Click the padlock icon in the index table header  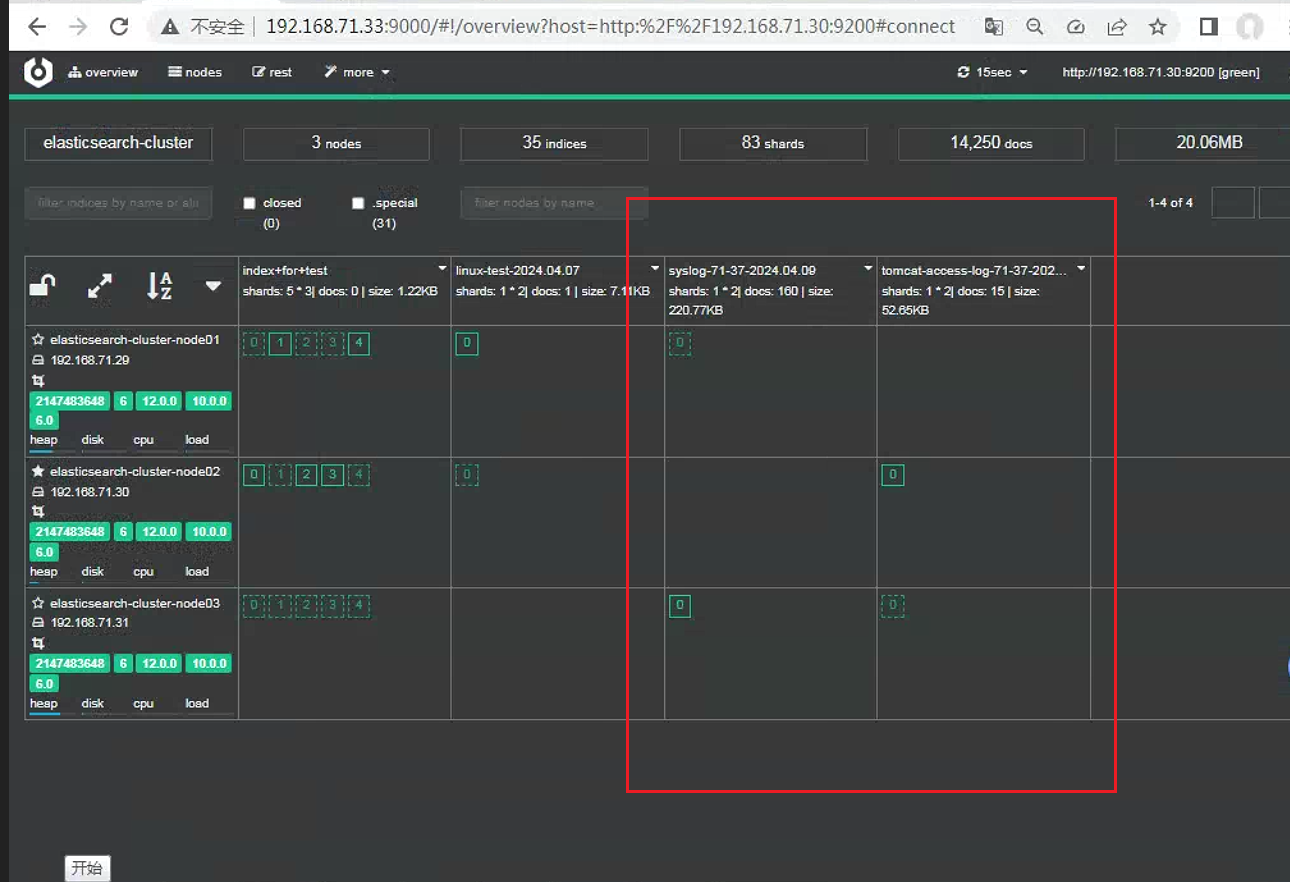tap(43, 287)
